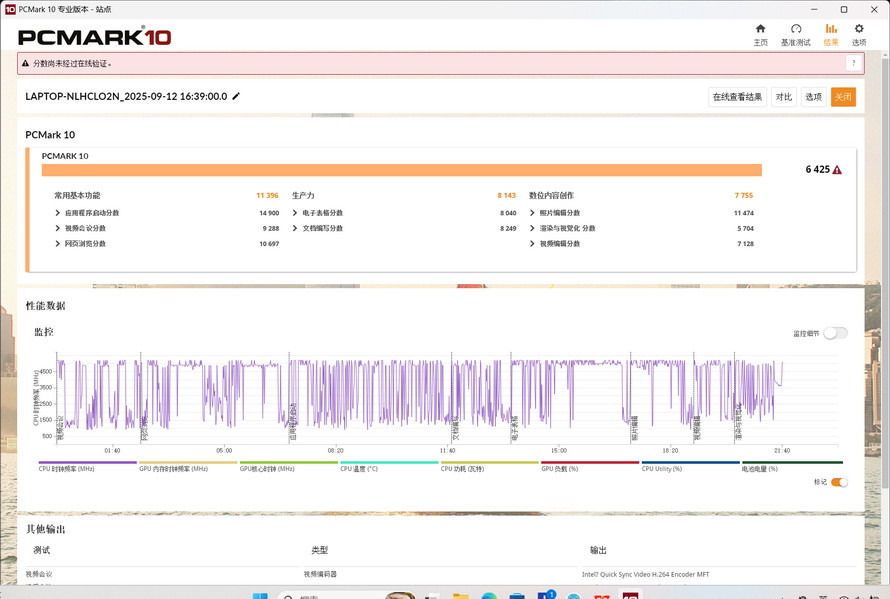
Task: Switch to the 结果 results tab
Action: pos(830,34)
